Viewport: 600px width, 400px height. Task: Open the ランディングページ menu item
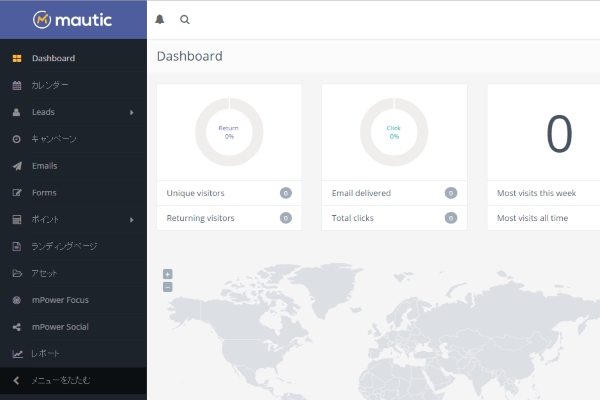coord(64,246)
